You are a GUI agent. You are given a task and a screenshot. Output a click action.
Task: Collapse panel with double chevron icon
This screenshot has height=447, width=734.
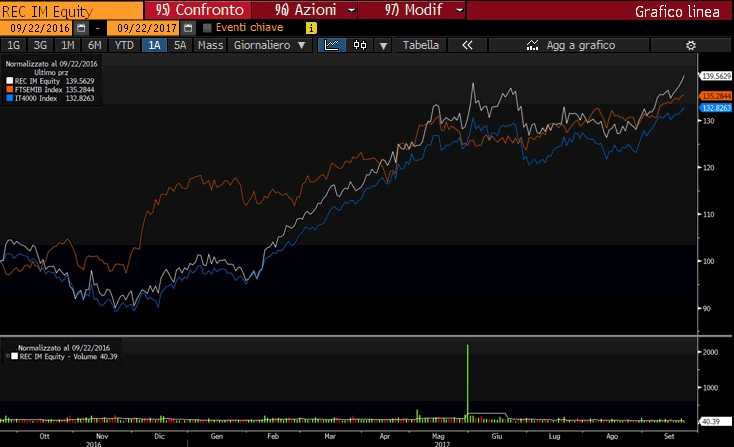point(467,45)
